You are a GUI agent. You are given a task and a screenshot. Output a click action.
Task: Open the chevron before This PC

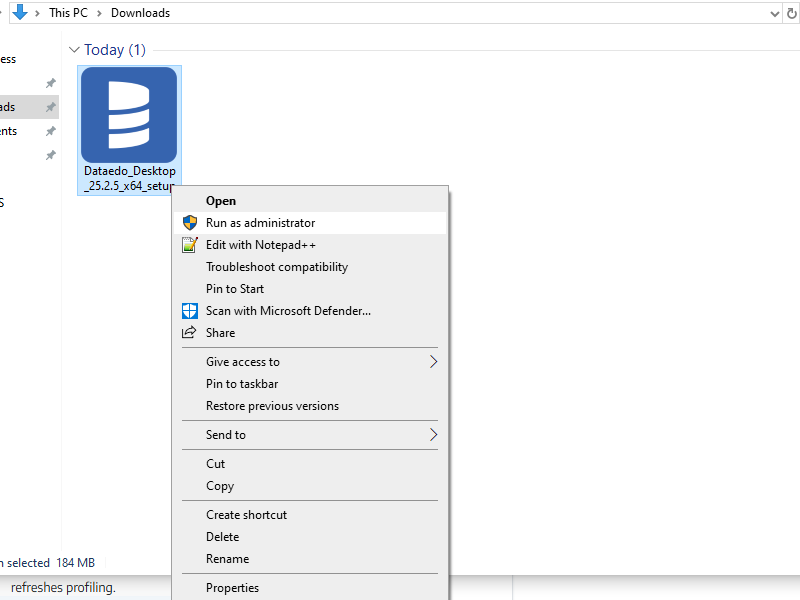pyautogui.click(x=37, y=13)
